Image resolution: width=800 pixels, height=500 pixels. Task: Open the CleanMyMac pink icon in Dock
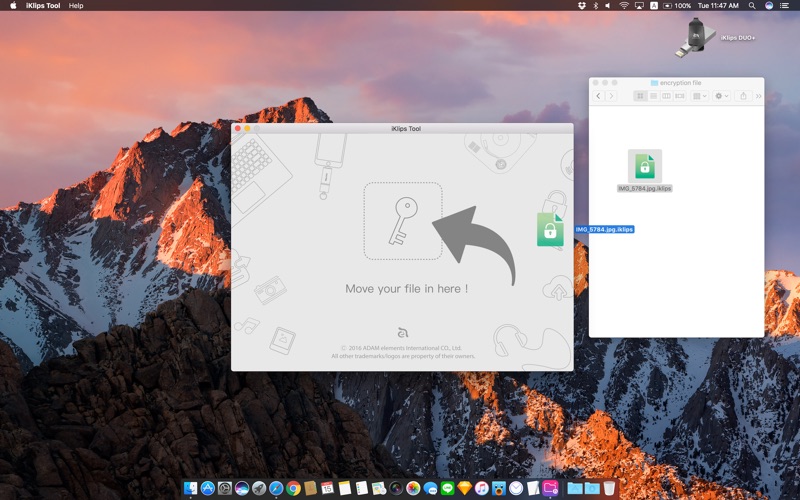pyautogui.click(x=551, y=488)
